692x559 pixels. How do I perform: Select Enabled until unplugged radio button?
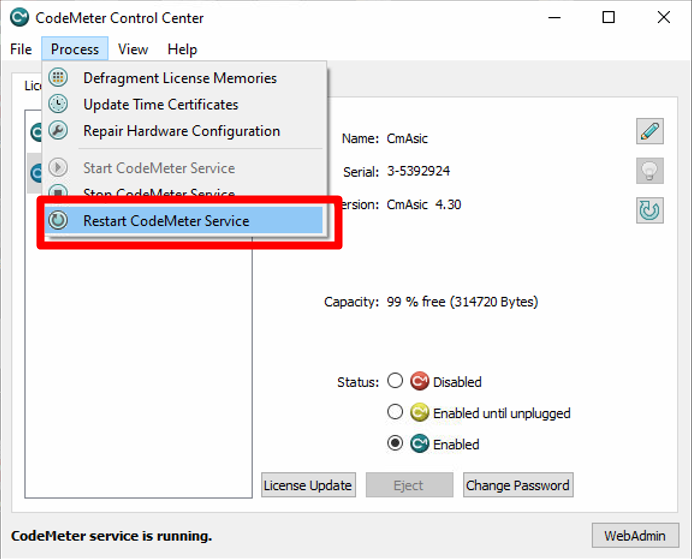(395, 412)
